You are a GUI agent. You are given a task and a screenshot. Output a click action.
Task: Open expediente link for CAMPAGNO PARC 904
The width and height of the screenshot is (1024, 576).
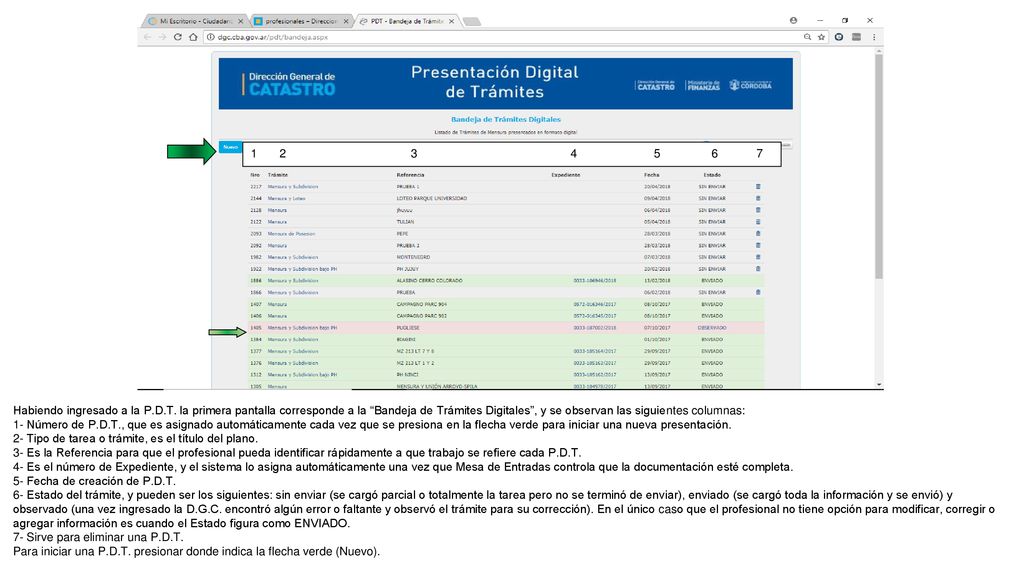(x=595, y=304)
